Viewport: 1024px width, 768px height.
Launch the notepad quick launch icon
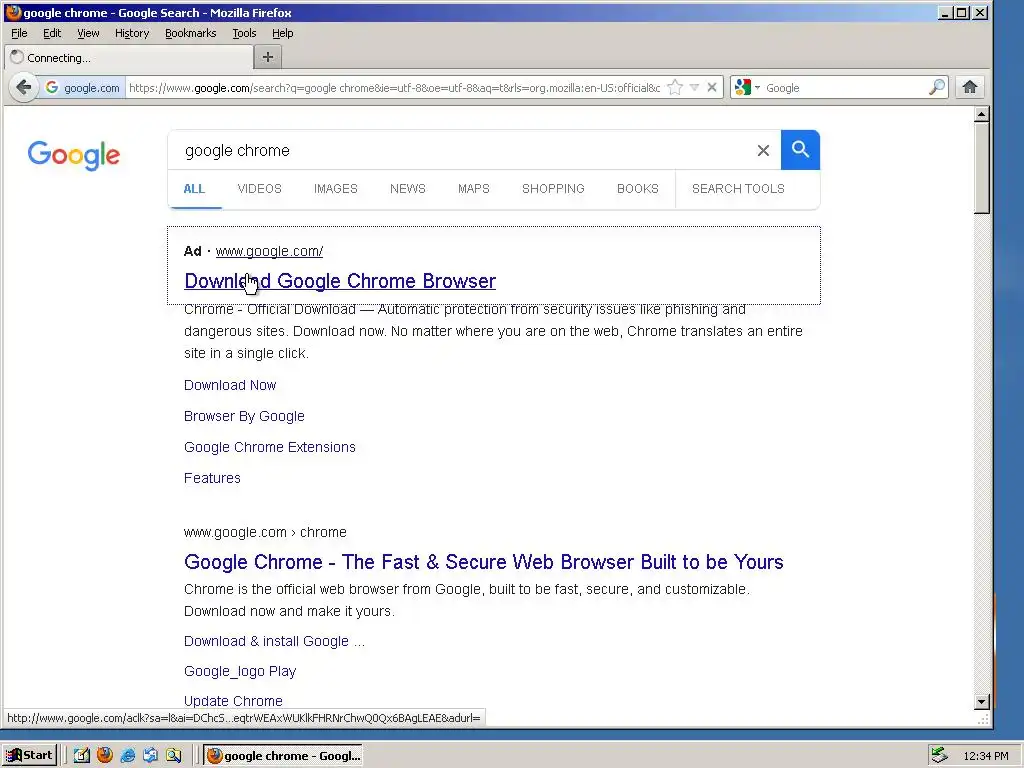81,755
